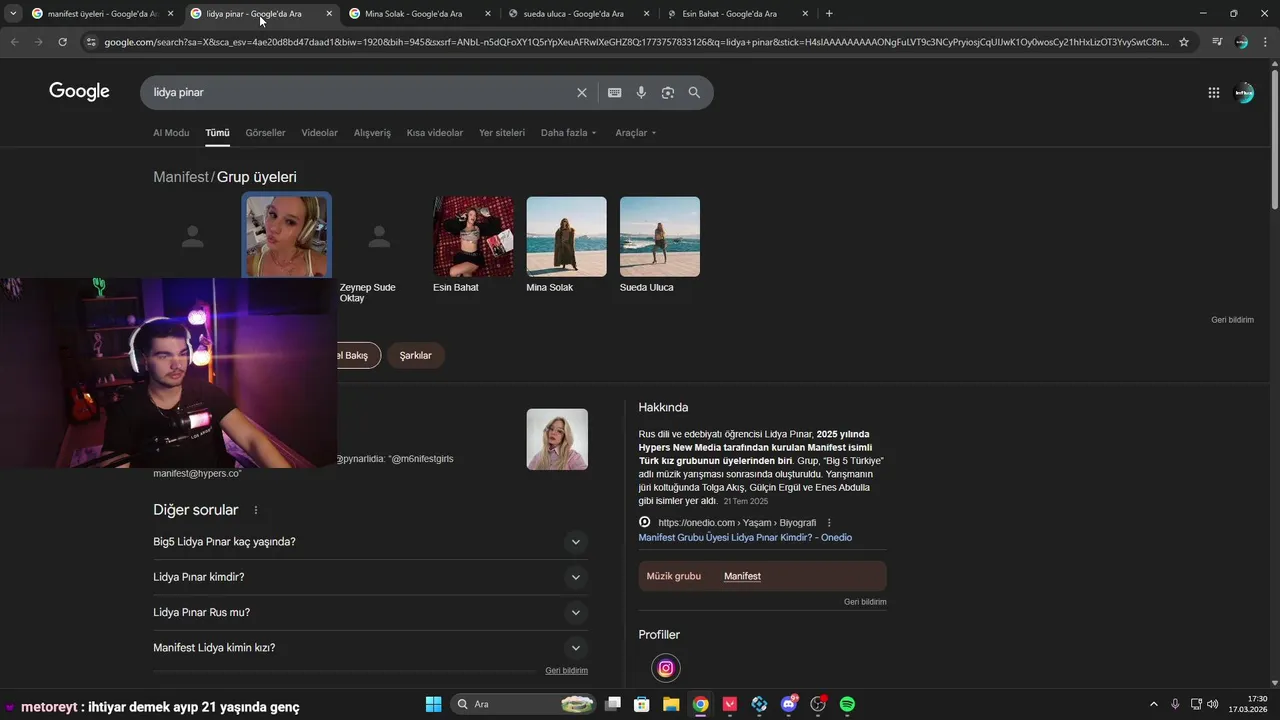Screen dimensions: 1280x720
Task: Open Task View on the taskbar
Action: pyautogui.click(x=613, y=704)
